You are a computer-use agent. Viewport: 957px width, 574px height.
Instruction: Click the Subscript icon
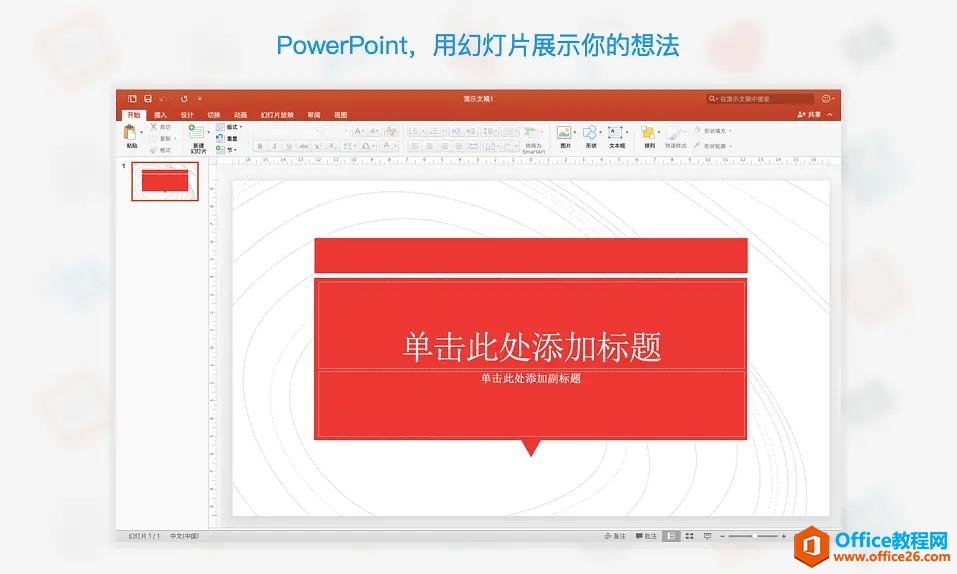coord(331,147)
